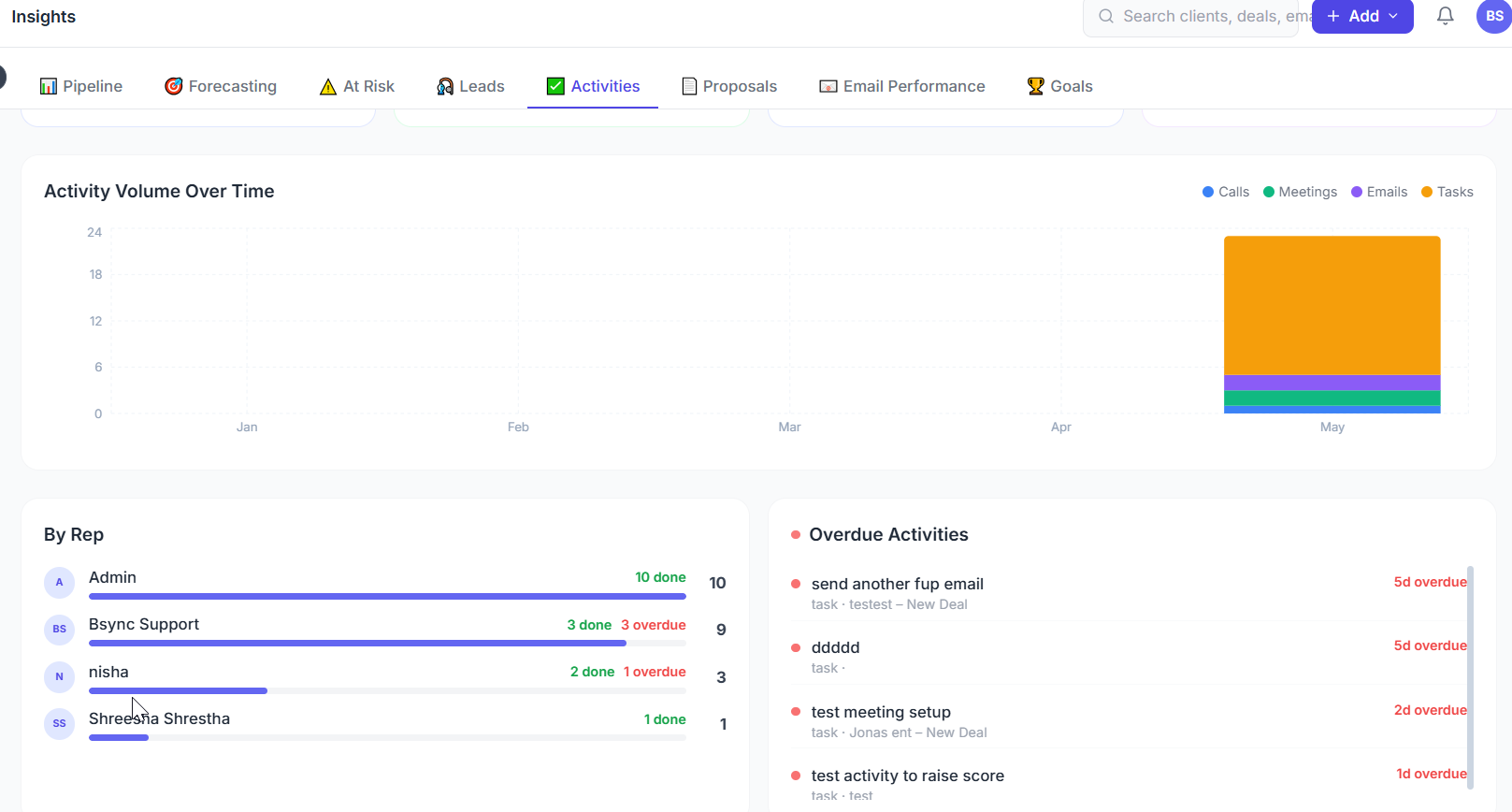Click the '10 done' label for Admin
This screenshot has width=1512, height=812.
coord(660,577)
